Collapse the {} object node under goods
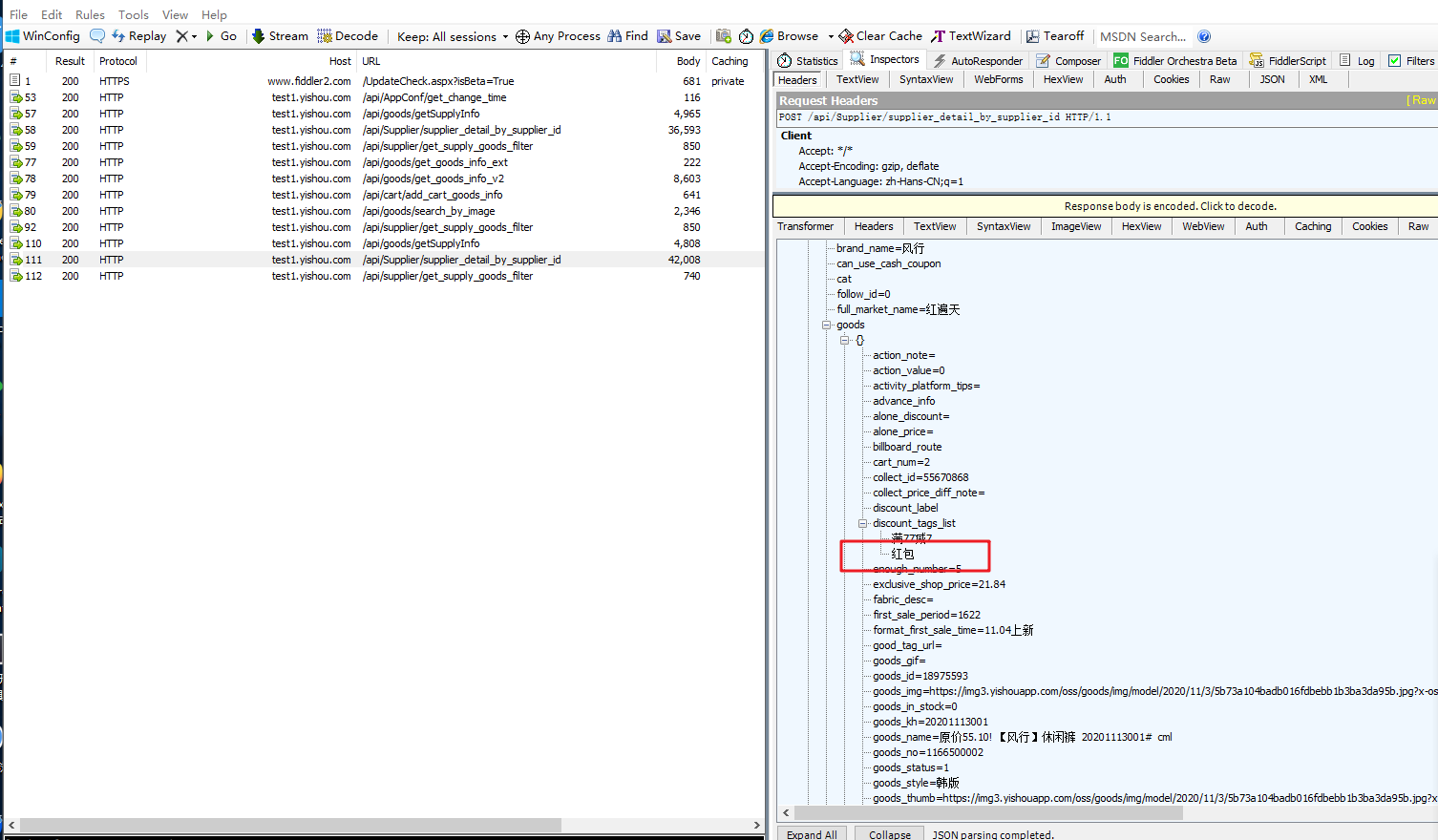The width and height of the screenshot is (1438, 840). click(844, 341)
